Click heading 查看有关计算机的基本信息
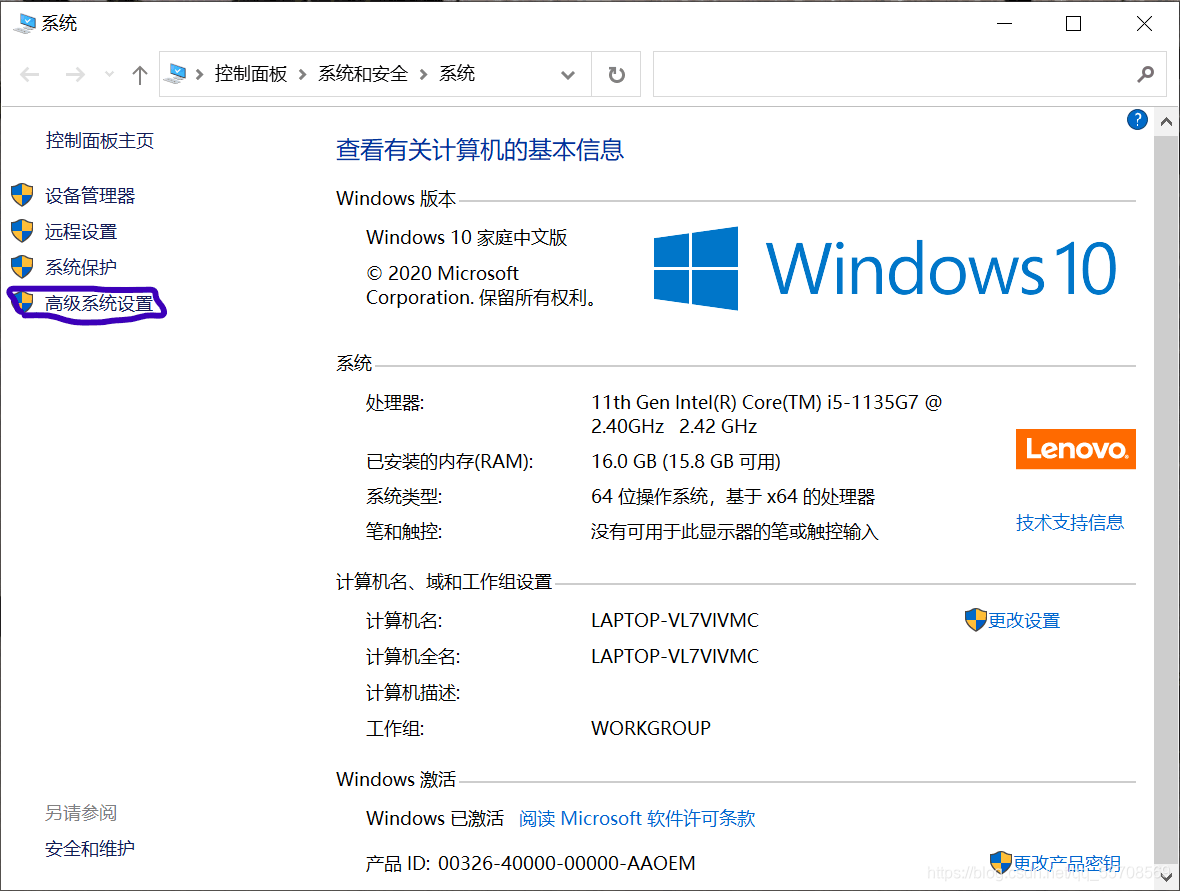The width and height of the screenshot is (1180, 891). (x=479, y=150)
